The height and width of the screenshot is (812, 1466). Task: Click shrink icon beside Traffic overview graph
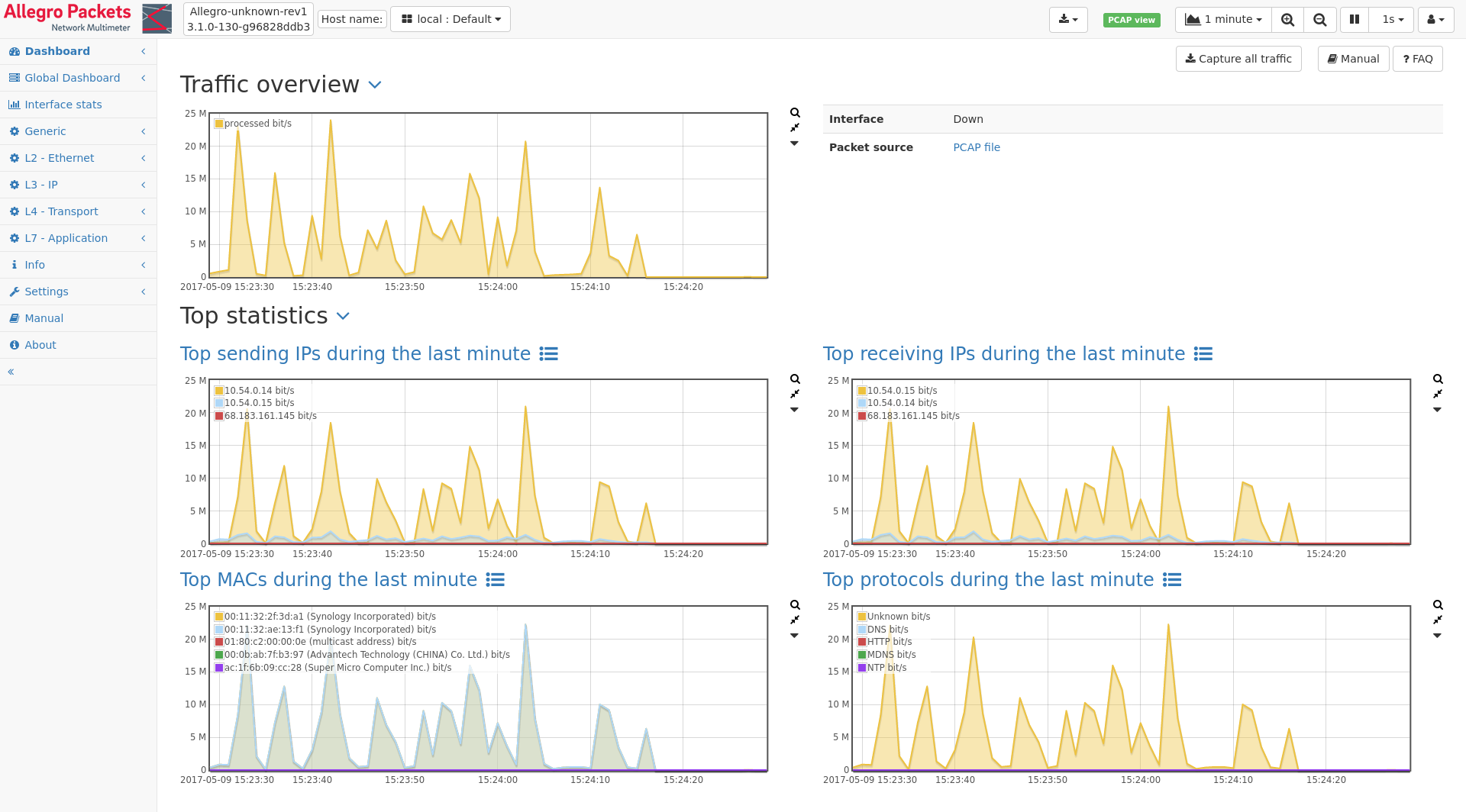(795, 127)
